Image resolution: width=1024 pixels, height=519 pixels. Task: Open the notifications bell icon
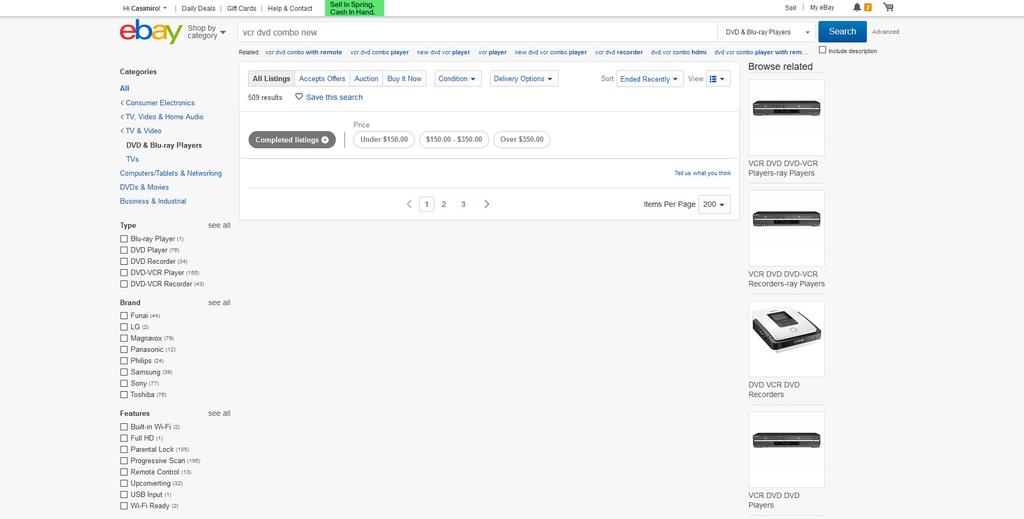pos(857,7)
